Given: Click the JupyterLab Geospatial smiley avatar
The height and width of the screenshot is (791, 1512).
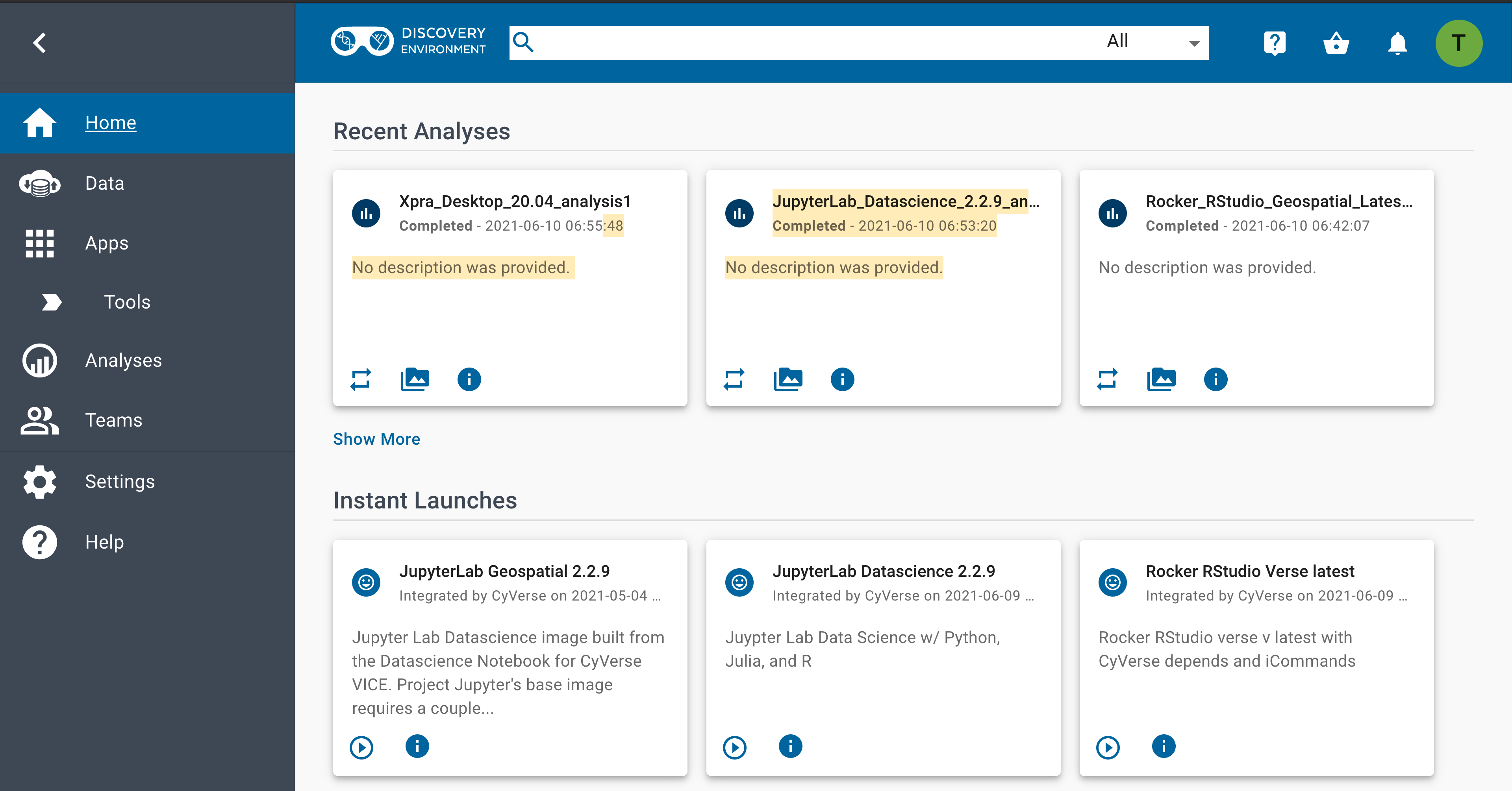Looking at the screenshot, I should click(x=366, y=583).
